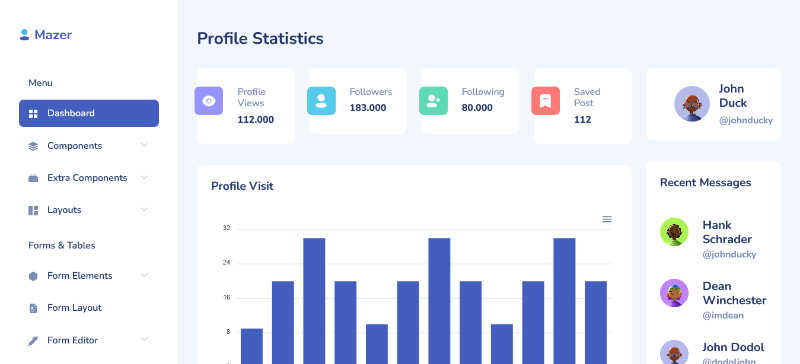Click the red Saved Post bookmark icon
800x364 pixels.
[x=545, y=101]
